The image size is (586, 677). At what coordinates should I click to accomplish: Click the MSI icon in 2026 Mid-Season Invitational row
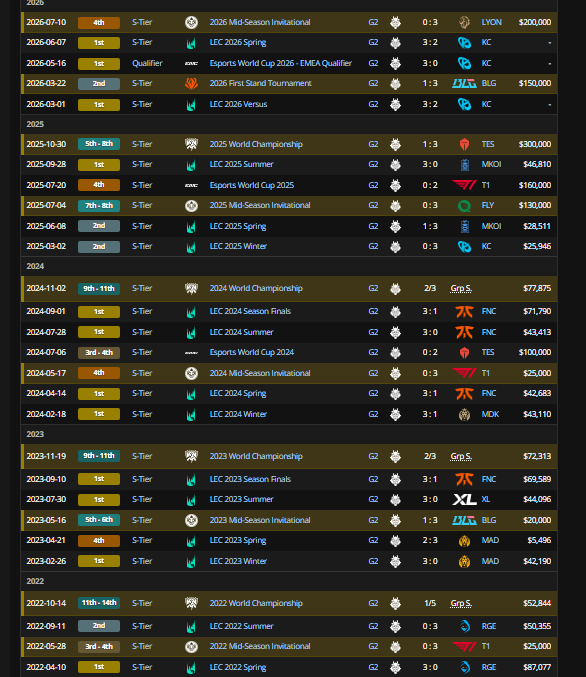click(191, 22)
